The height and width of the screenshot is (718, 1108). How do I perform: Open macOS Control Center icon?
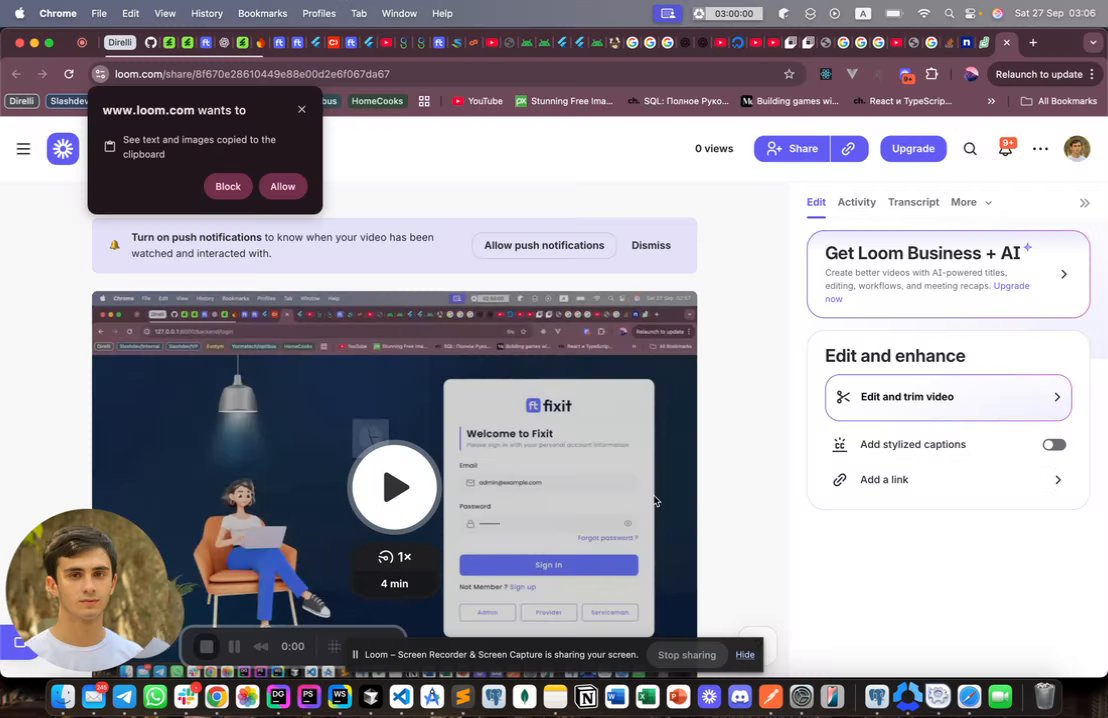[x=972, y=13]
